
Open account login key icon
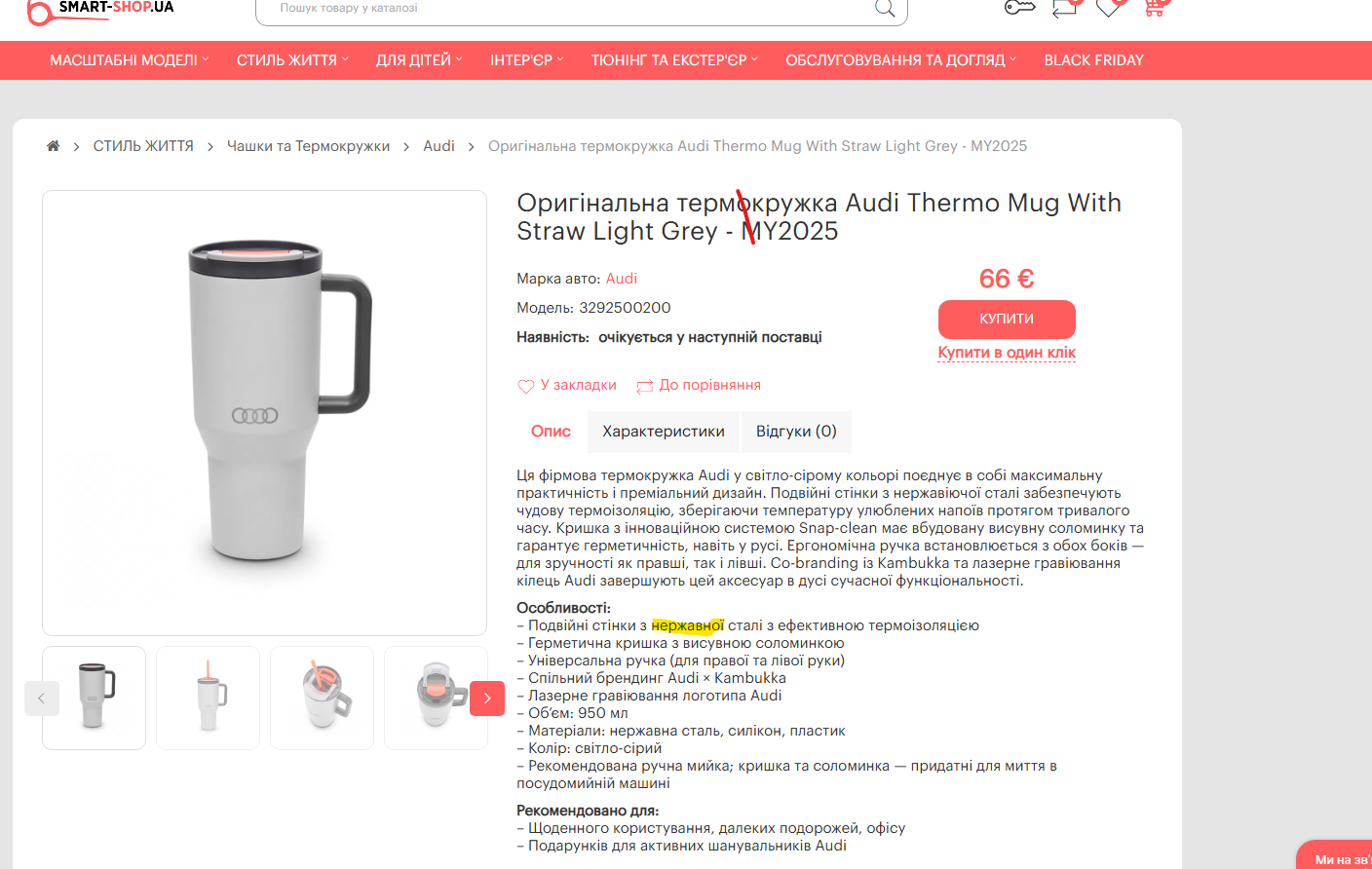1019,8
